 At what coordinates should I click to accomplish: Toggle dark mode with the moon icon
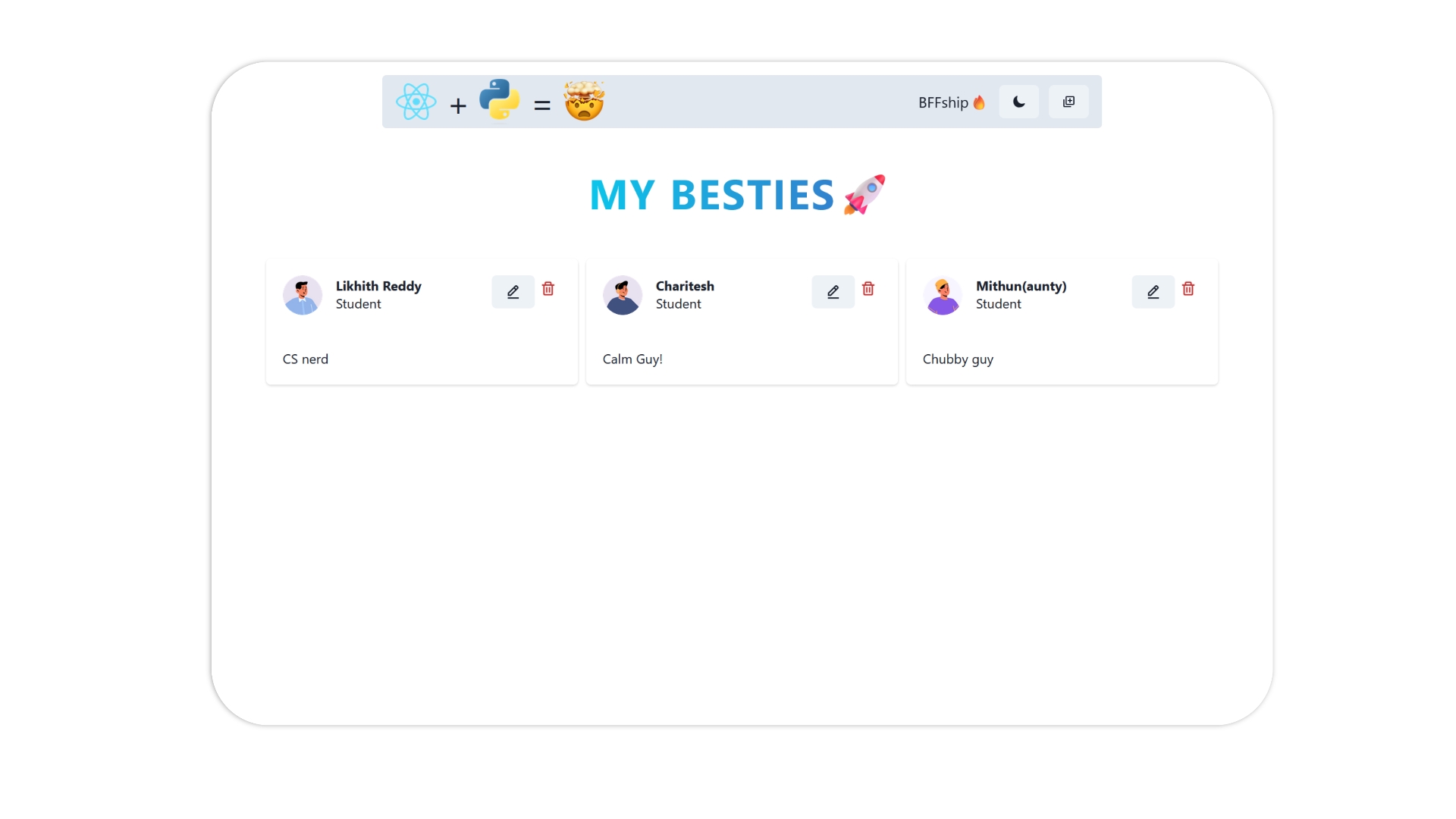pos(1018,101)
